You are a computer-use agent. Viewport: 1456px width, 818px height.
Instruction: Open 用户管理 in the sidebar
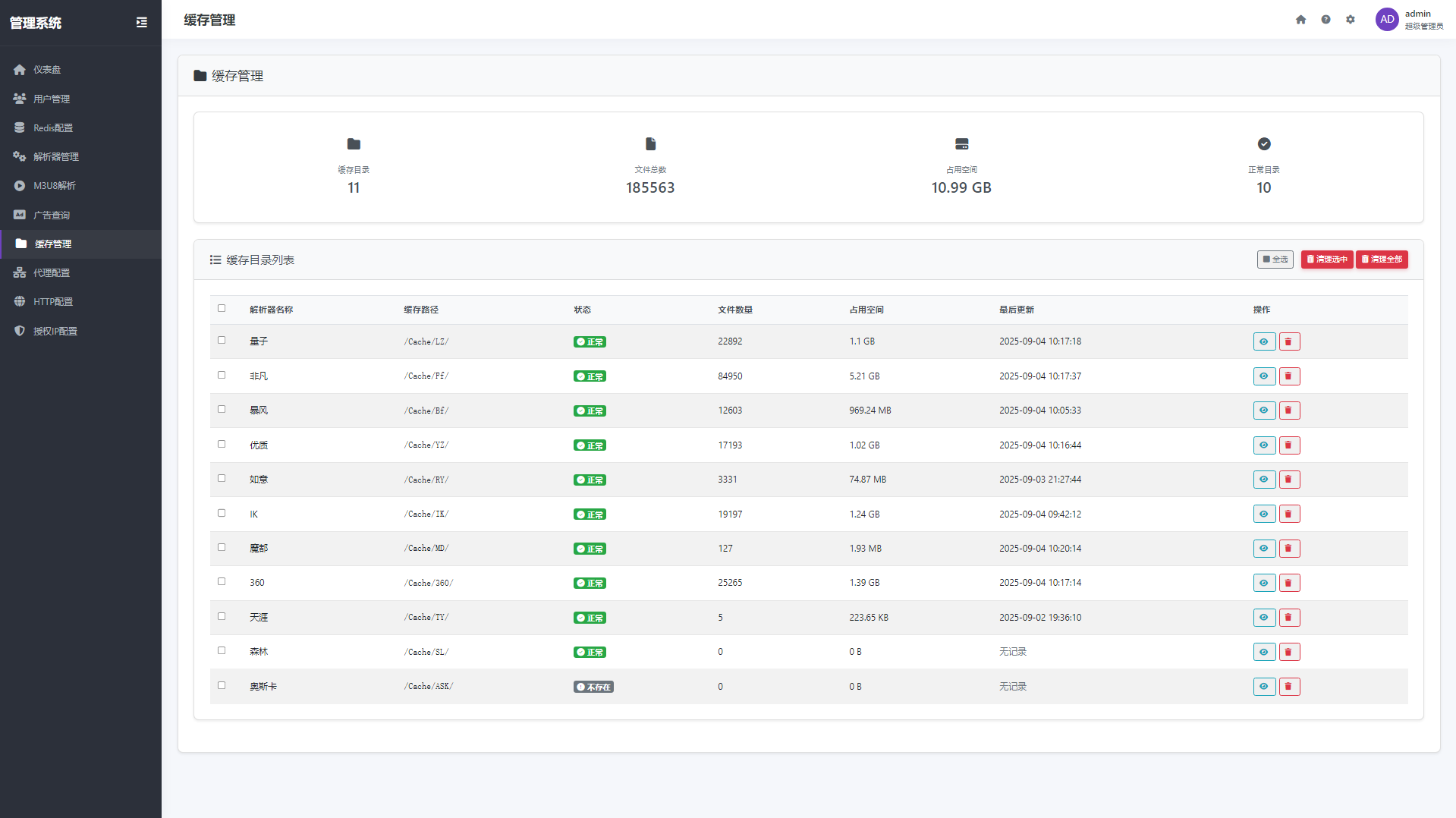80,99
